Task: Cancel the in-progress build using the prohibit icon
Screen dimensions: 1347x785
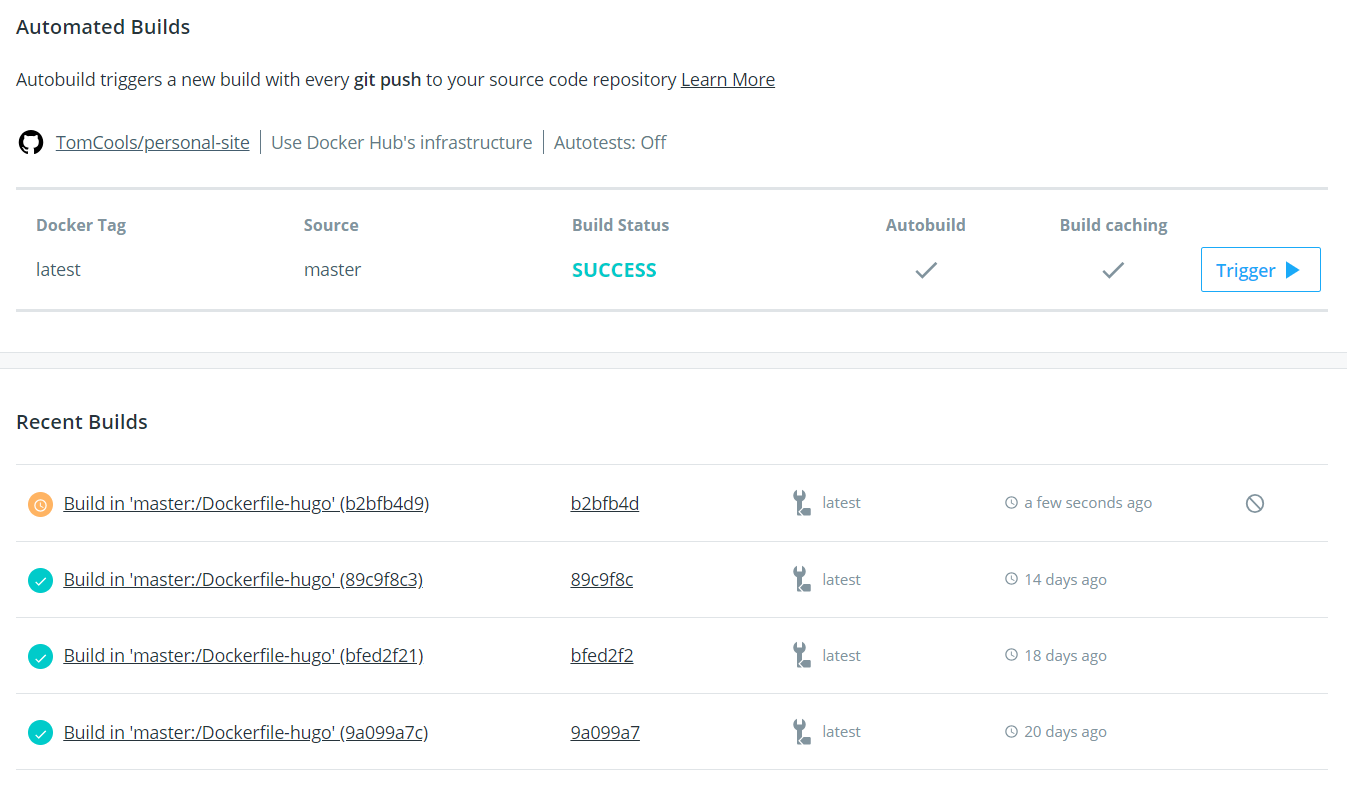Action: [x=1255, y=503]
